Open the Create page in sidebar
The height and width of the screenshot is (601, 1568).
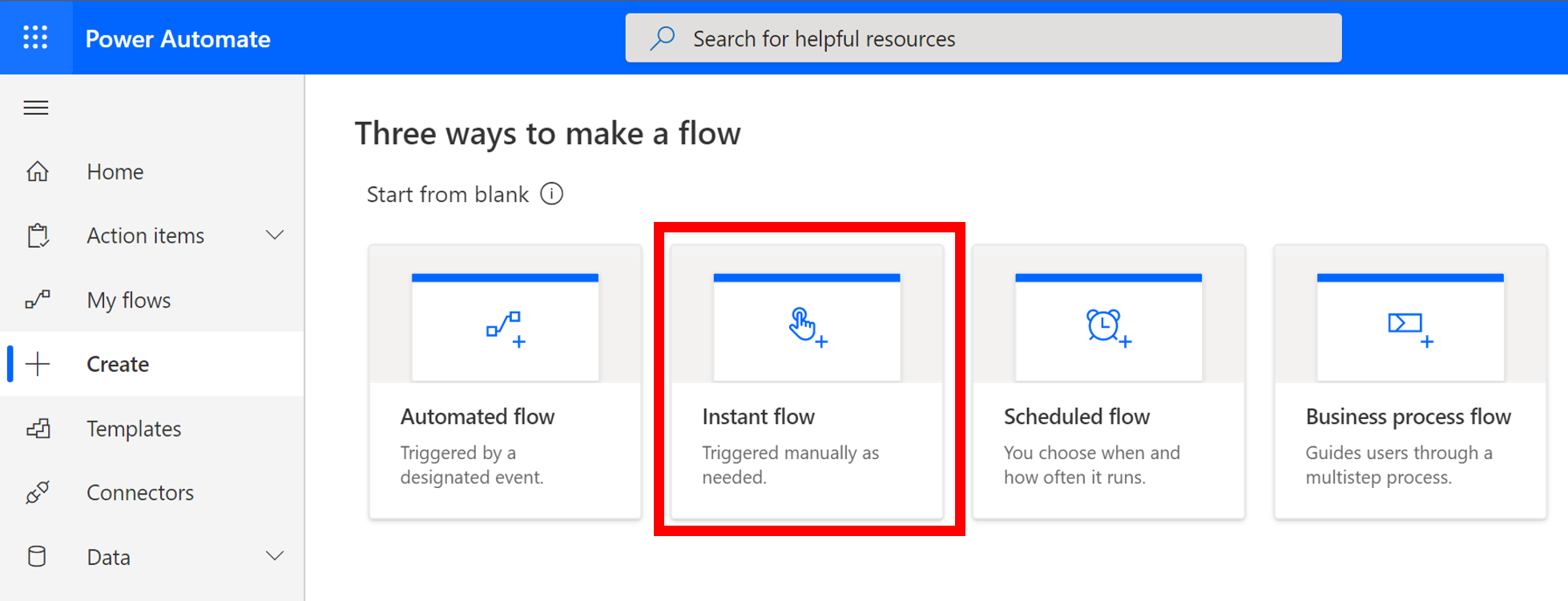click(x=118, y=364)
